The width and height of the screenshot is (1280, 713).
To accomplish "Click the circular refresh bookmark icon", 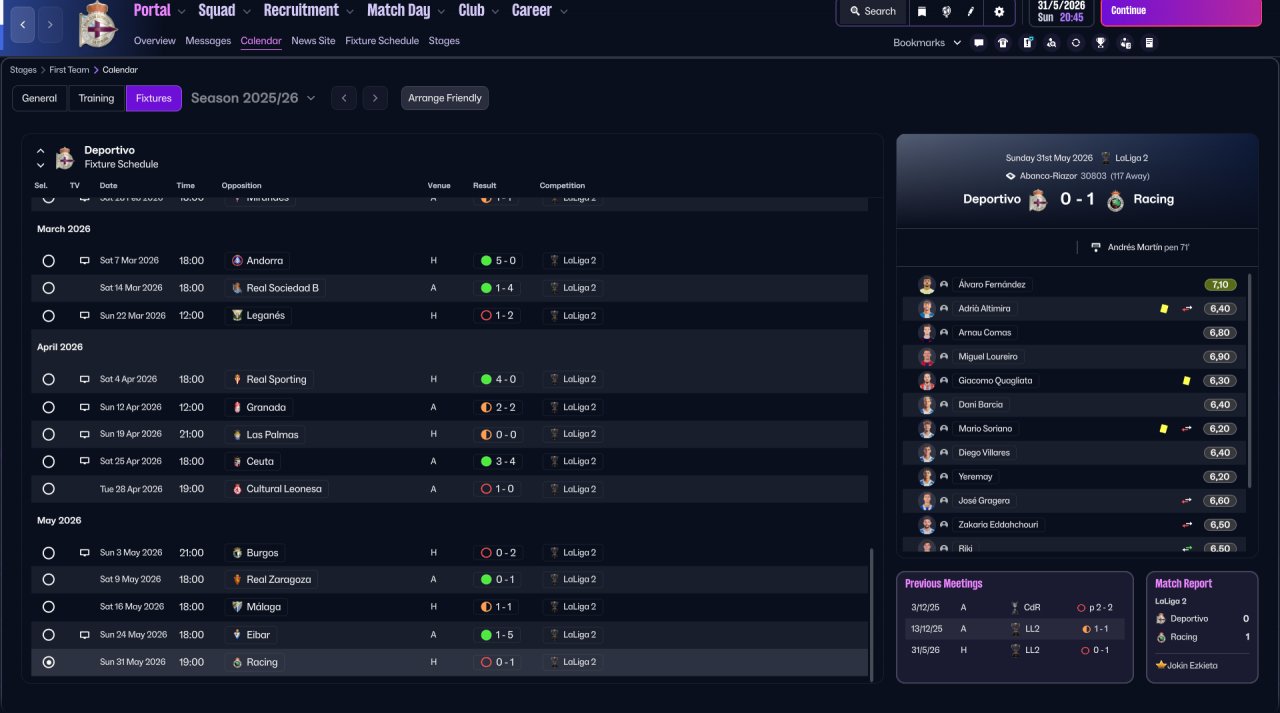I will coord(1076,43).
